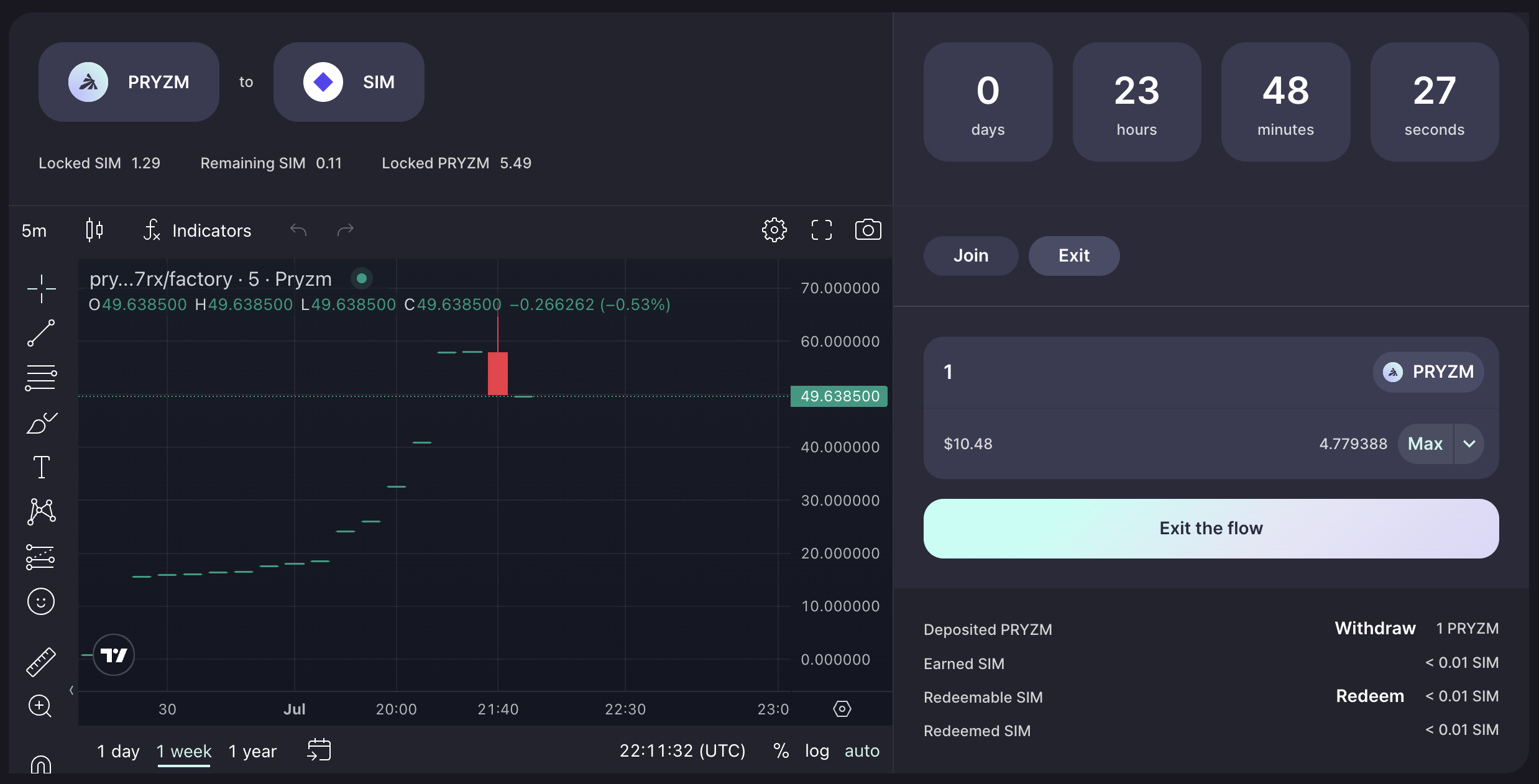This screenshot has width=1539, height=784.
Task: Click the $10.48 dollar value
Action: point(968,444)
